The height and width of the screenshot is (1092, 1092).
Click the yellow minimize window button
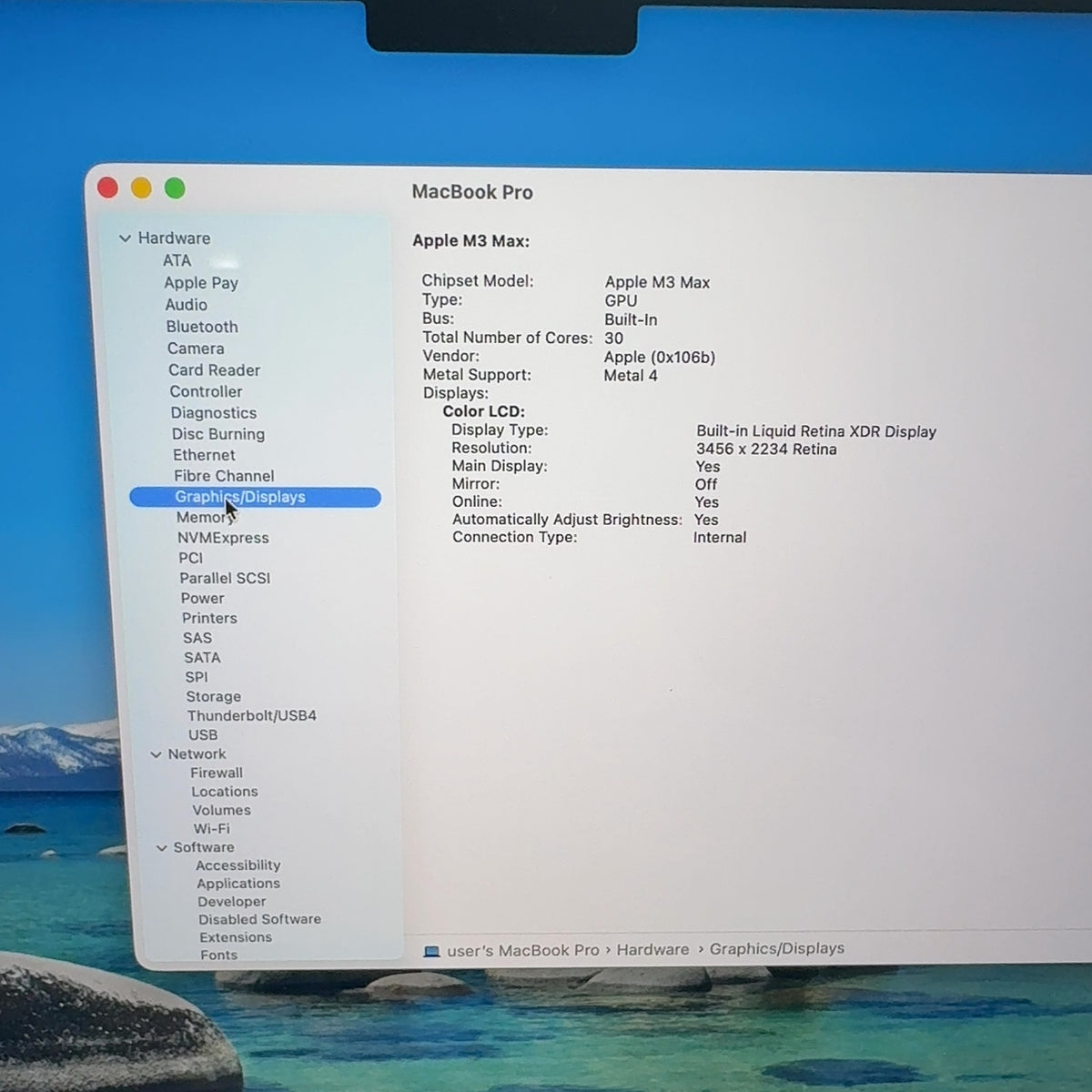[141, 187]
